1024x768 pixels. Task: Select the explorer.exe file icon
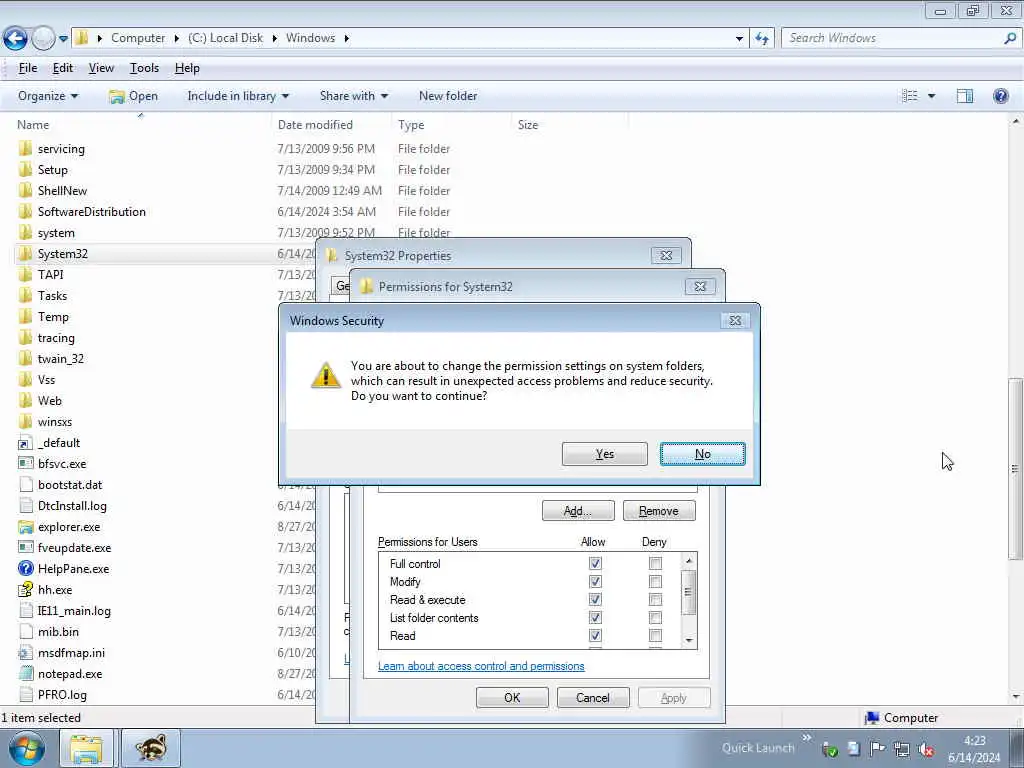tap(25, 526)
